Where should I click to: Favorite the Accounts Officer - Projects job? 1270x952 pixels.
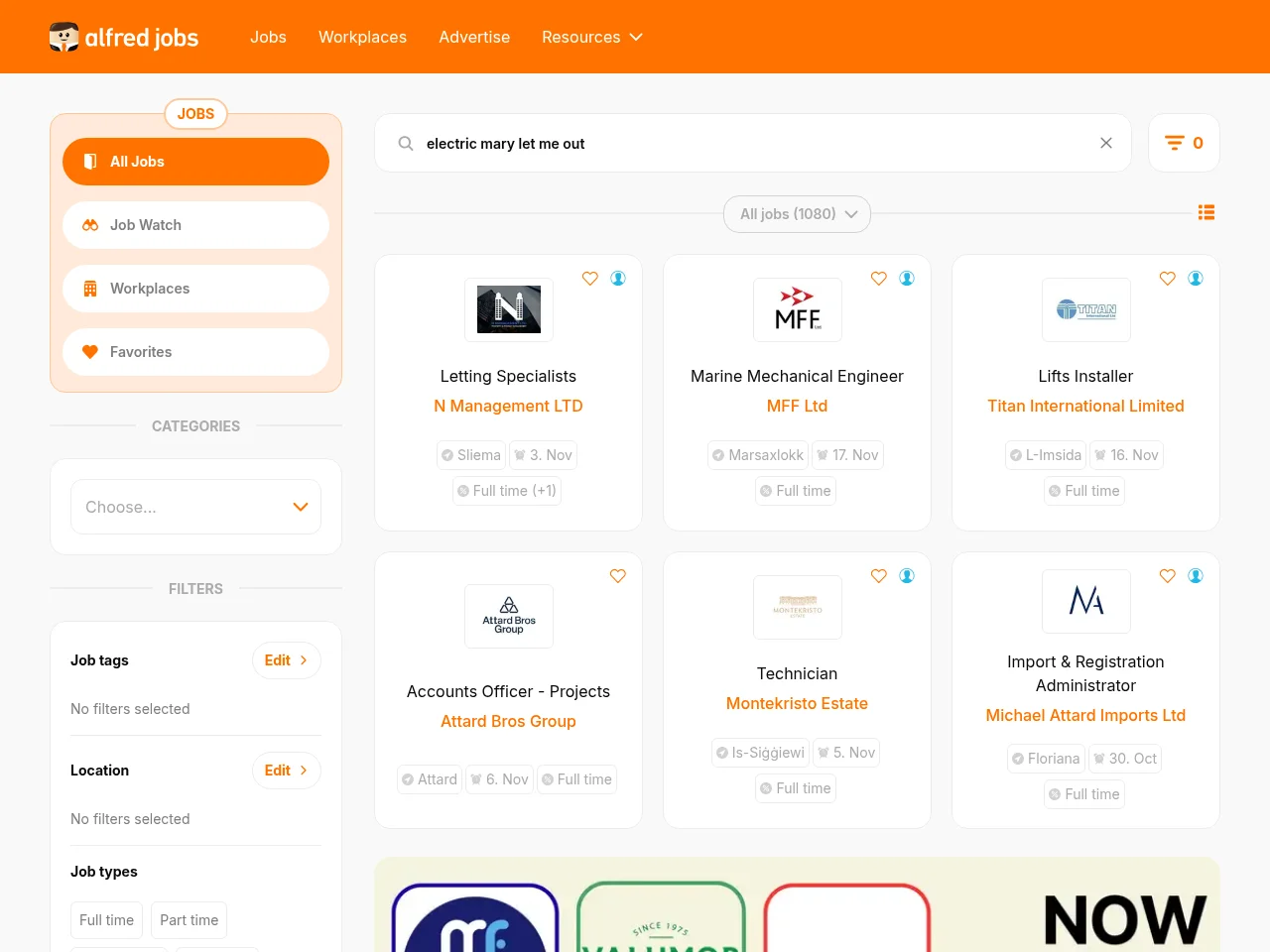pos(618,576)
